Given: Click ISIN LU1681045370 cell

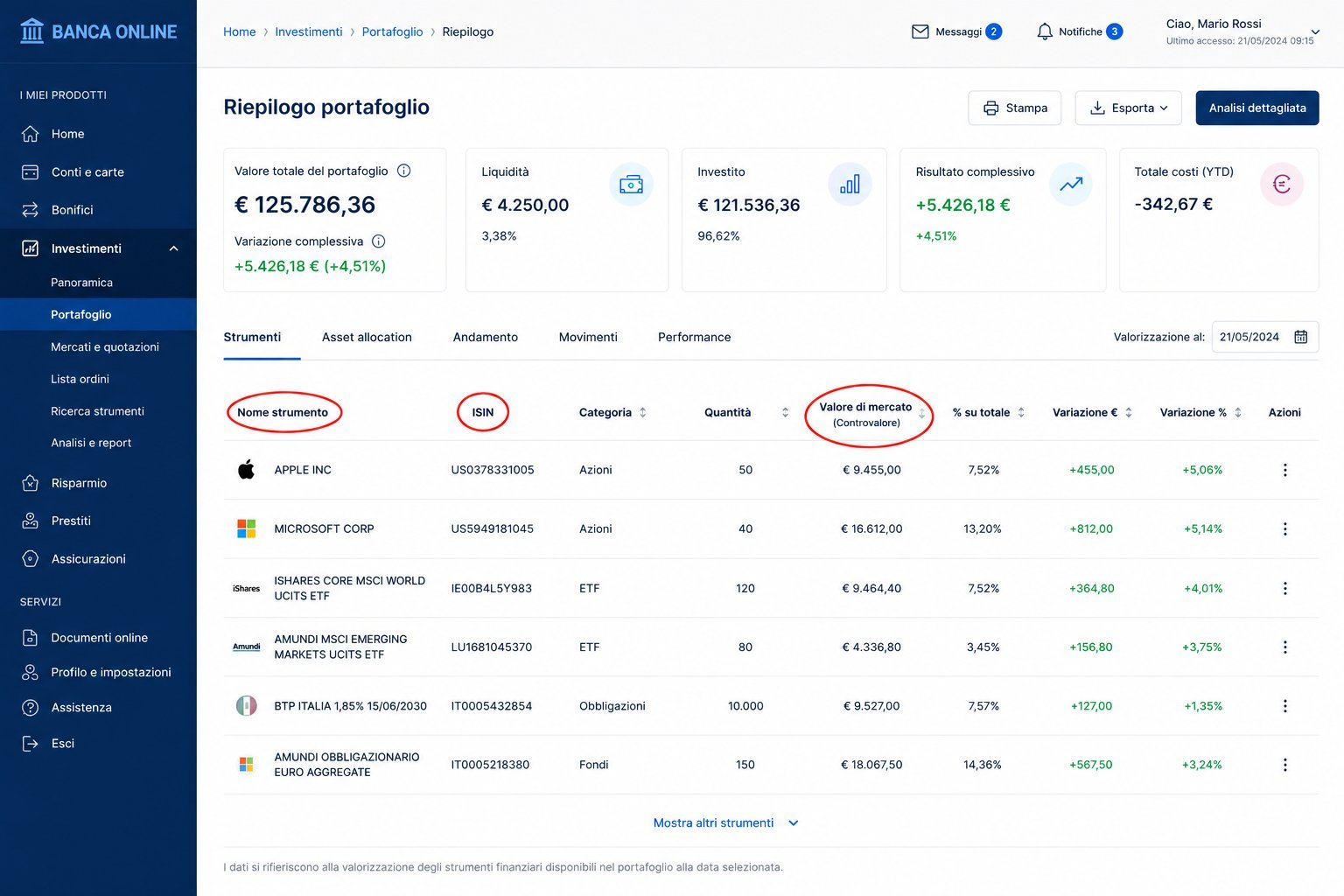Looking at the screenshot, I should pyautogui.click(x=492, y=647).
